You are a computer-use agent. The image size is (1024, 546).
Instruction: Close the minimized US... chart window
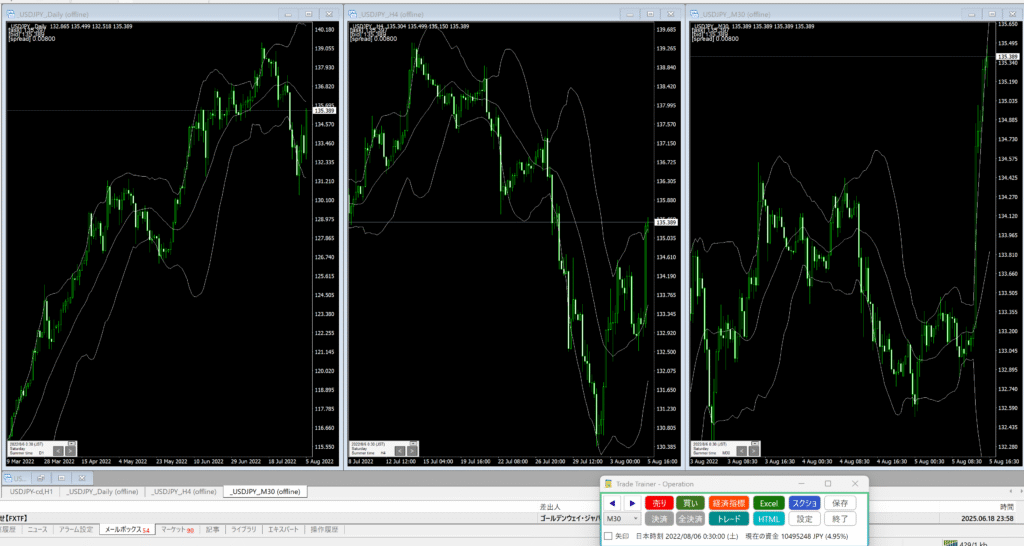(x=82, y=478)
